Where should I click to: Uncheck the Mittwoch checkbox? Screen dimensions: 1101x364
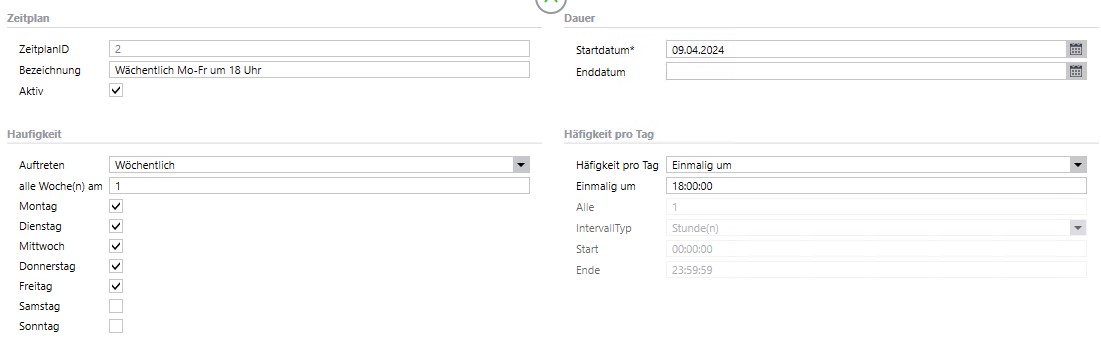(116, 246)
